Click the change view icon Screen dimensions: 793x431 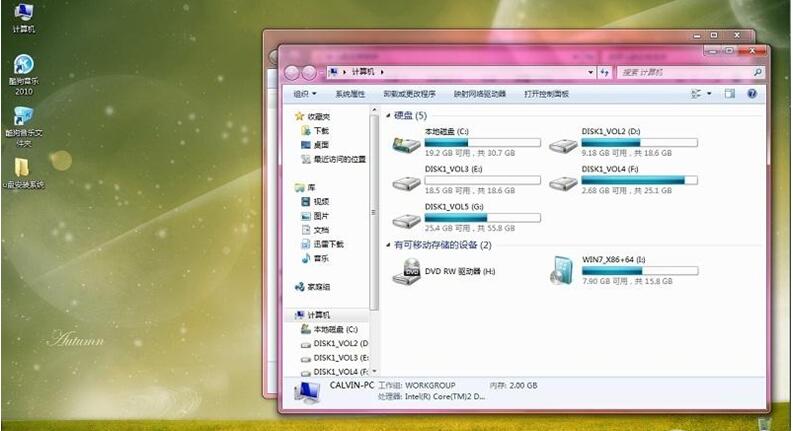tap(696, 94)
